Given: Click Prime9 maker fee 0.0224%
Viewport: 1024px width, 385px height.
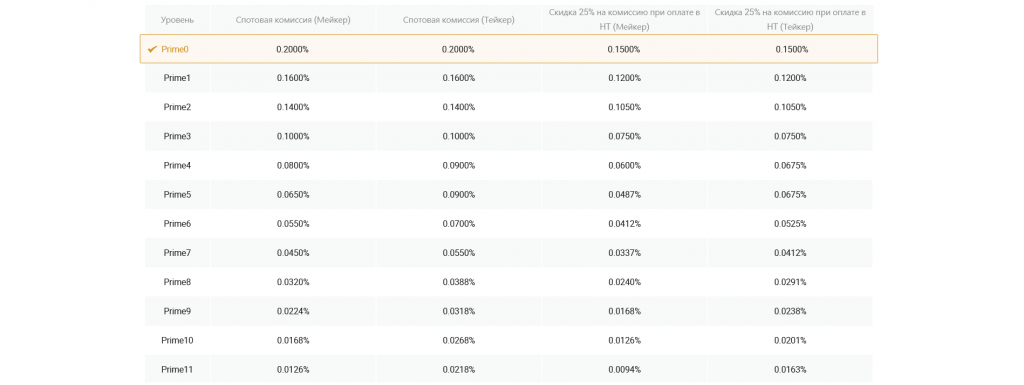Looking at the screenshot, I should point(293,311).
